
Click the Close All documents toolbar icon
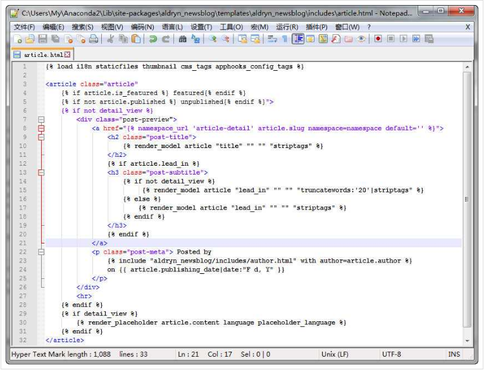81,39
